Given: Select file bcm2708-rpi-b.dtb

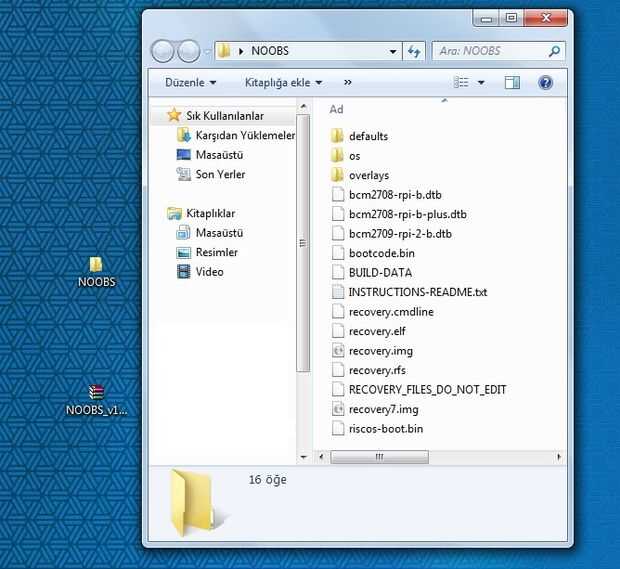Looking at the screenshot, I should click(x=395, y=195).
